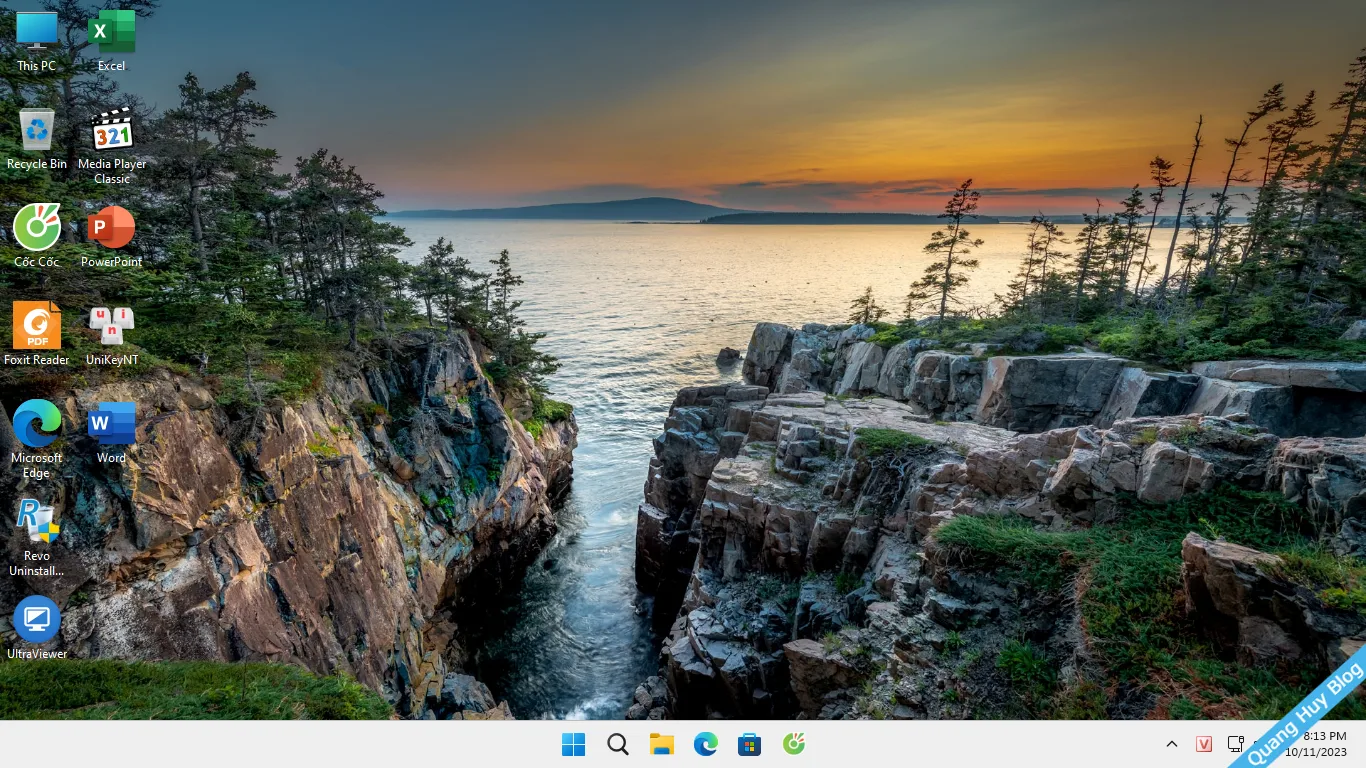Select the Foxit Reader desktop shortcut
The width and height of the screenshot is (1366, 768).
(x=37, y=335)
